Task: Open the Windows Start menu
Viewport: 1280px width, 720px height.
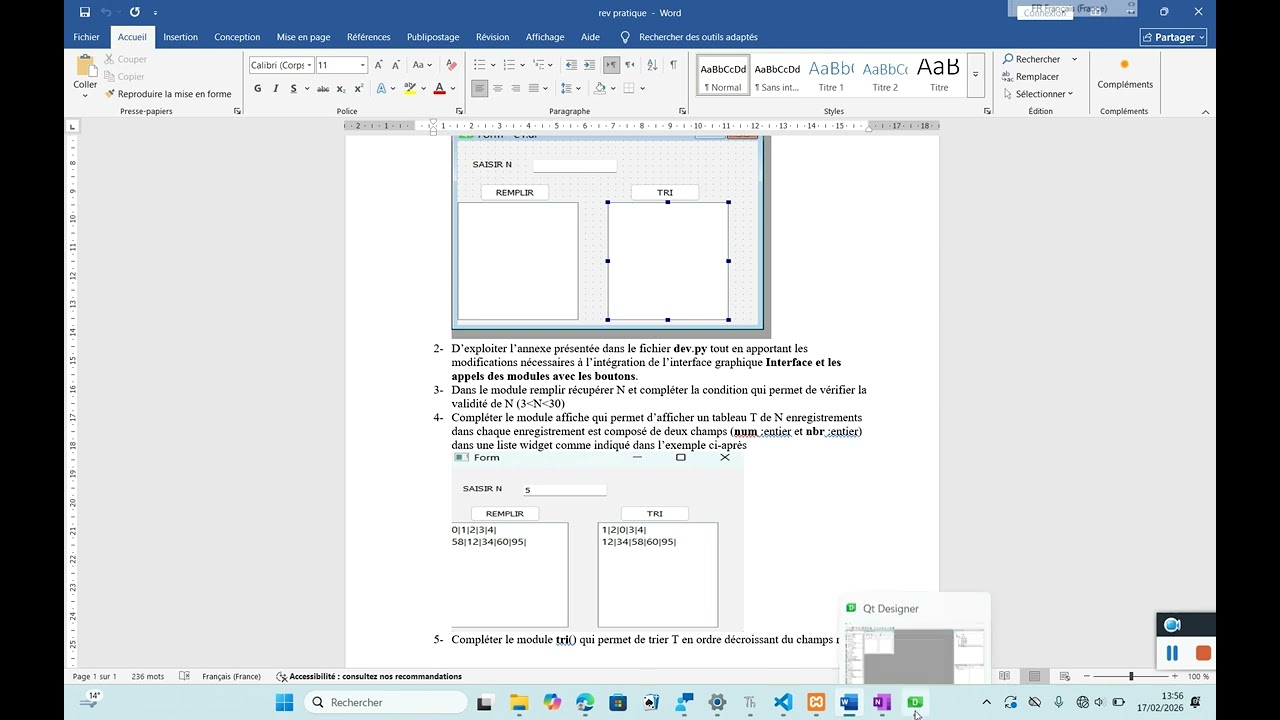Action: pyautogui.click(x=284, y=702)
